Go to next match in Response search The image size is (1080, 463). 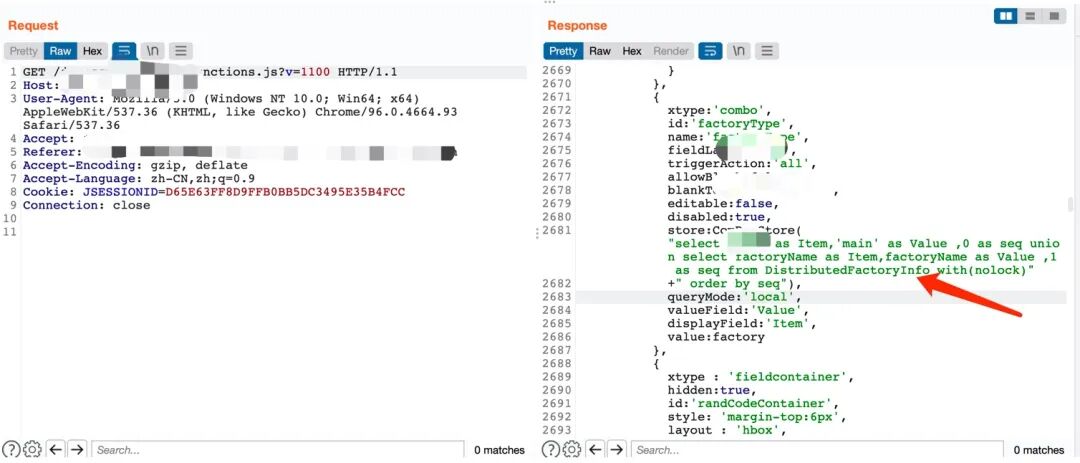(x=617, y=450)
